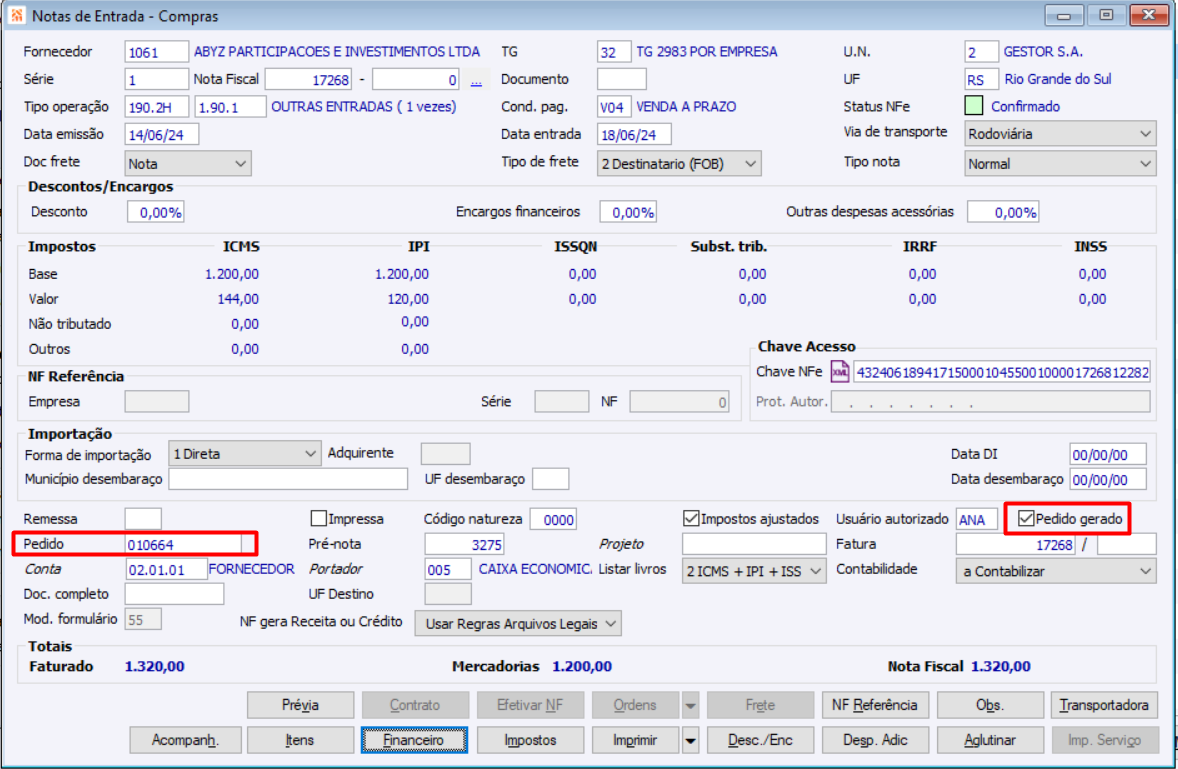Click the Data desembaraço field

tap(1108, 479)
